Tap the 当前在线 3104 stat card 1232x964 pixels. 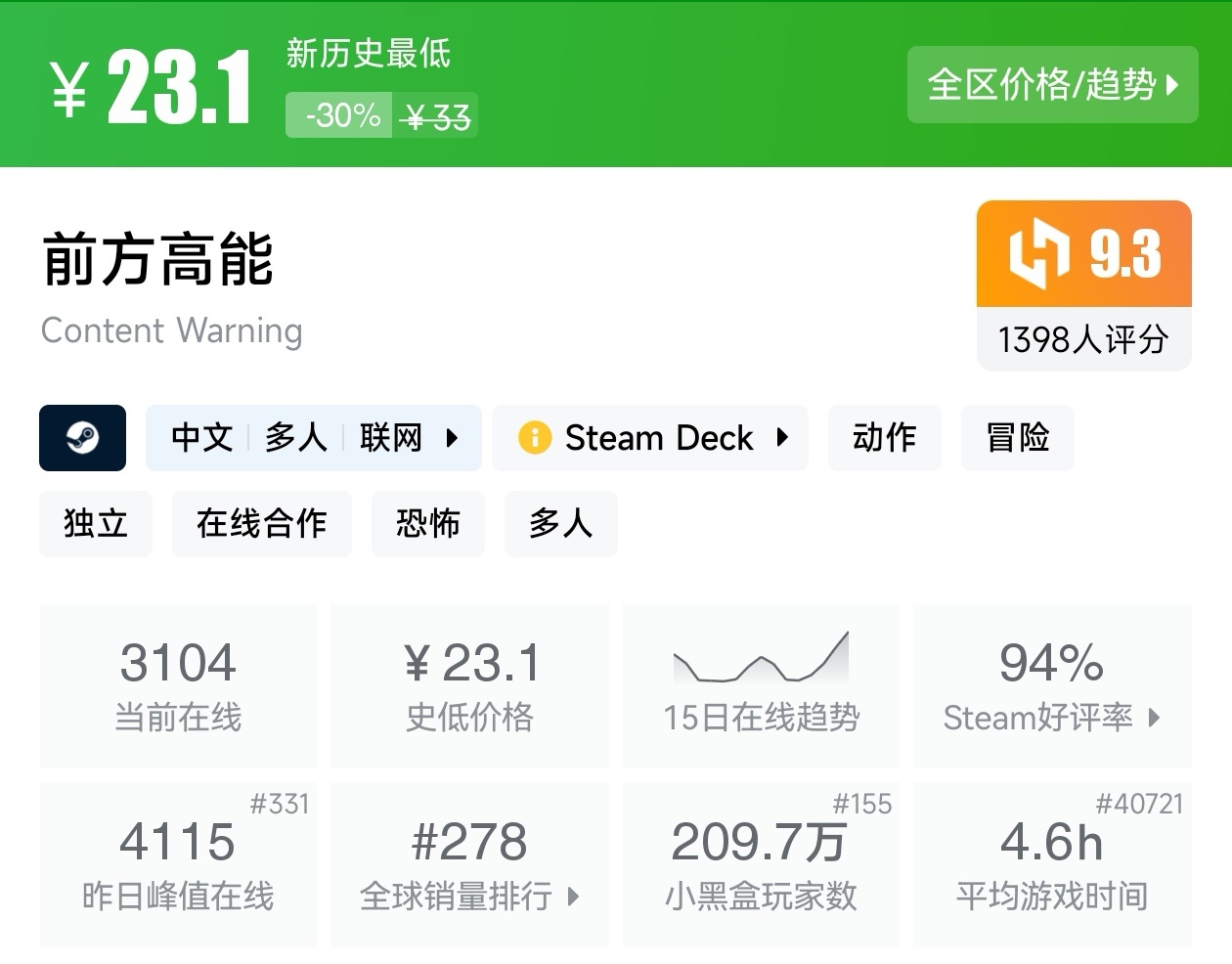point(178,684)
